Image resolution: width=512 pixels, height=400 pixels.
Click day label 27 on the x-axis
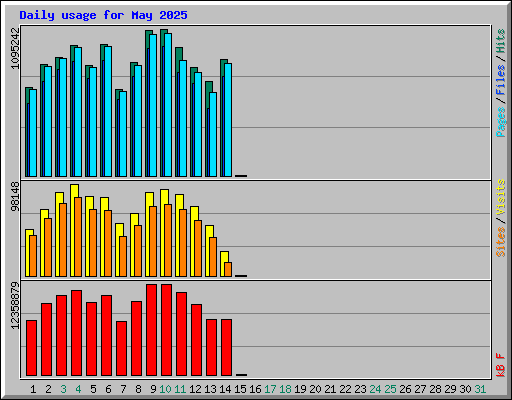(420, 389)
